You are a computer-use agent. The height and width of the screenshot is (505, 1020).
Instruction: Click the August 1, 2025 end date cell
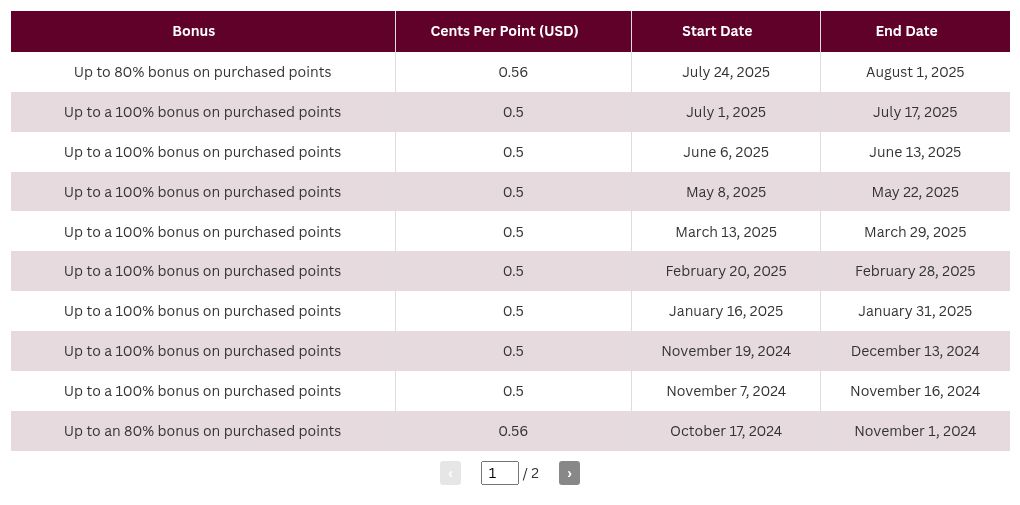pos(915,72)
